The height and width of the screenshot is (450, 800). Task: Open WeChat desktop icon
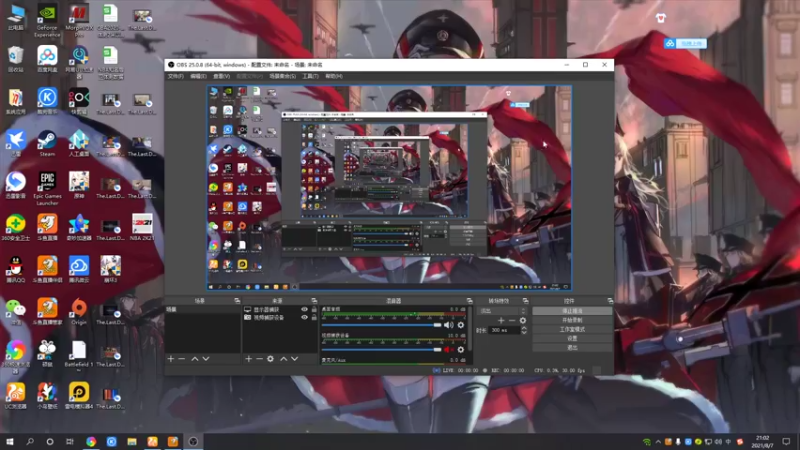click(16, 311)
